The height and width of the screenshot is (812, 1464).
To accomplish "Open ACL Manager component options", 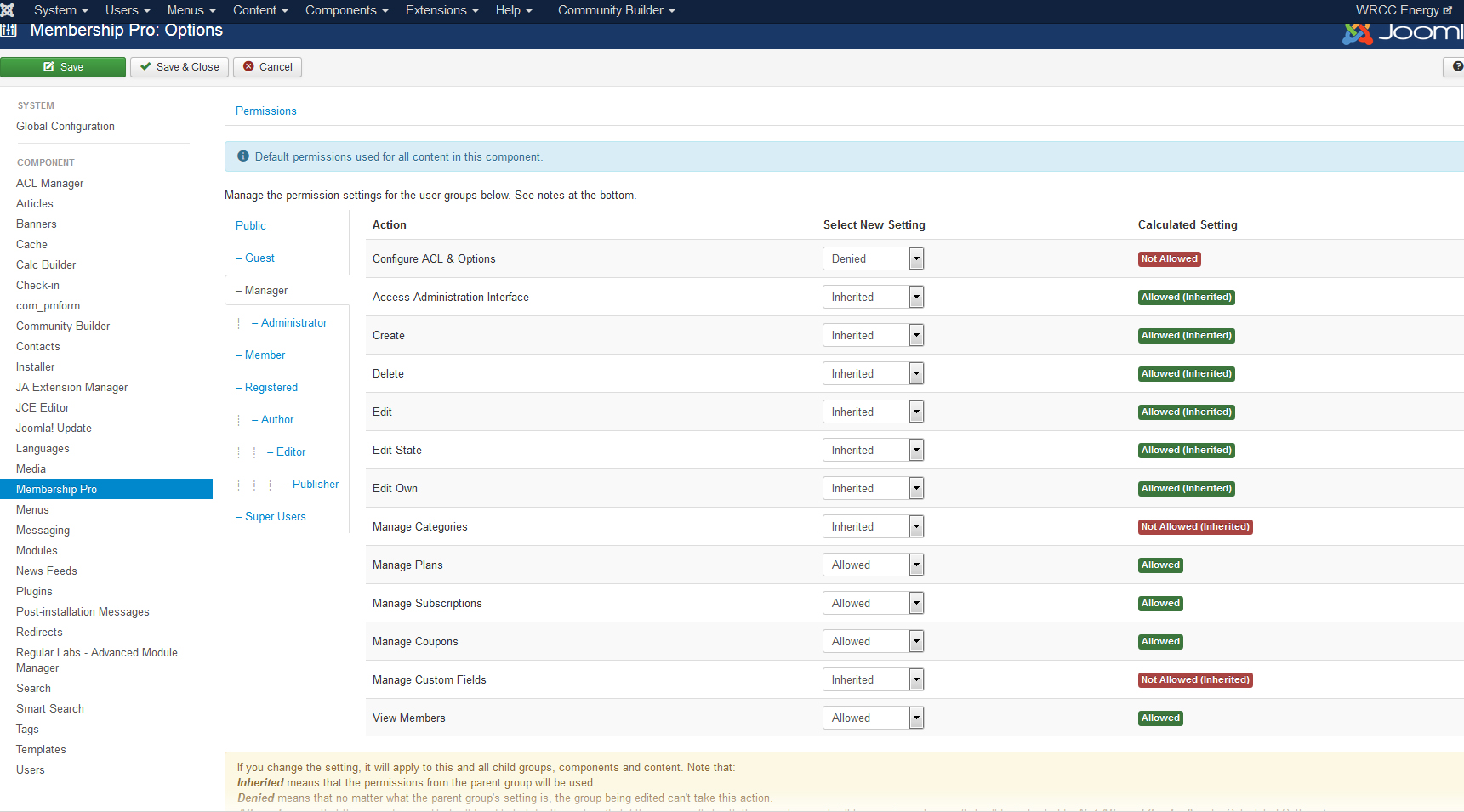I will click(49, 183).
